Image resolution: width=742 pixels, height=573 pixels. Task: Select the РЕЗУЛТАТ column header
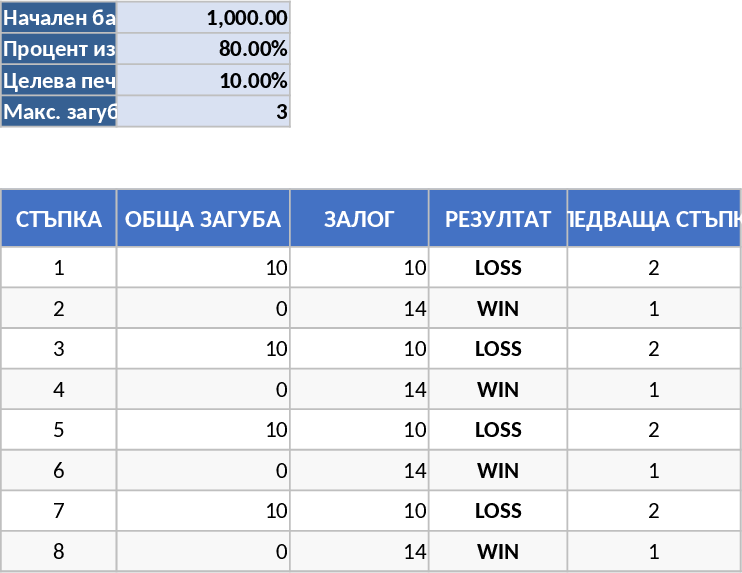[x=498, y=218]
